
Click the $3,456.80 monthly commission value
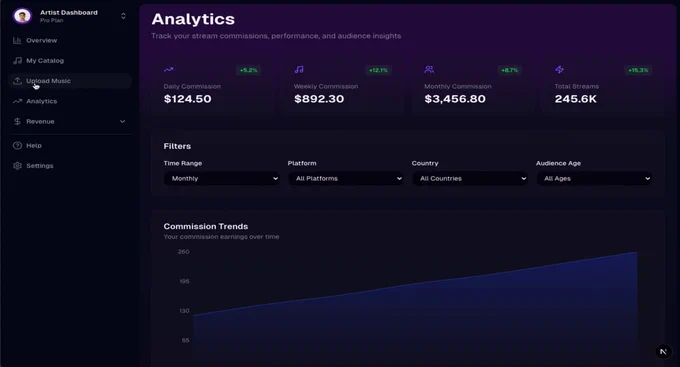[x=455, y=99]
